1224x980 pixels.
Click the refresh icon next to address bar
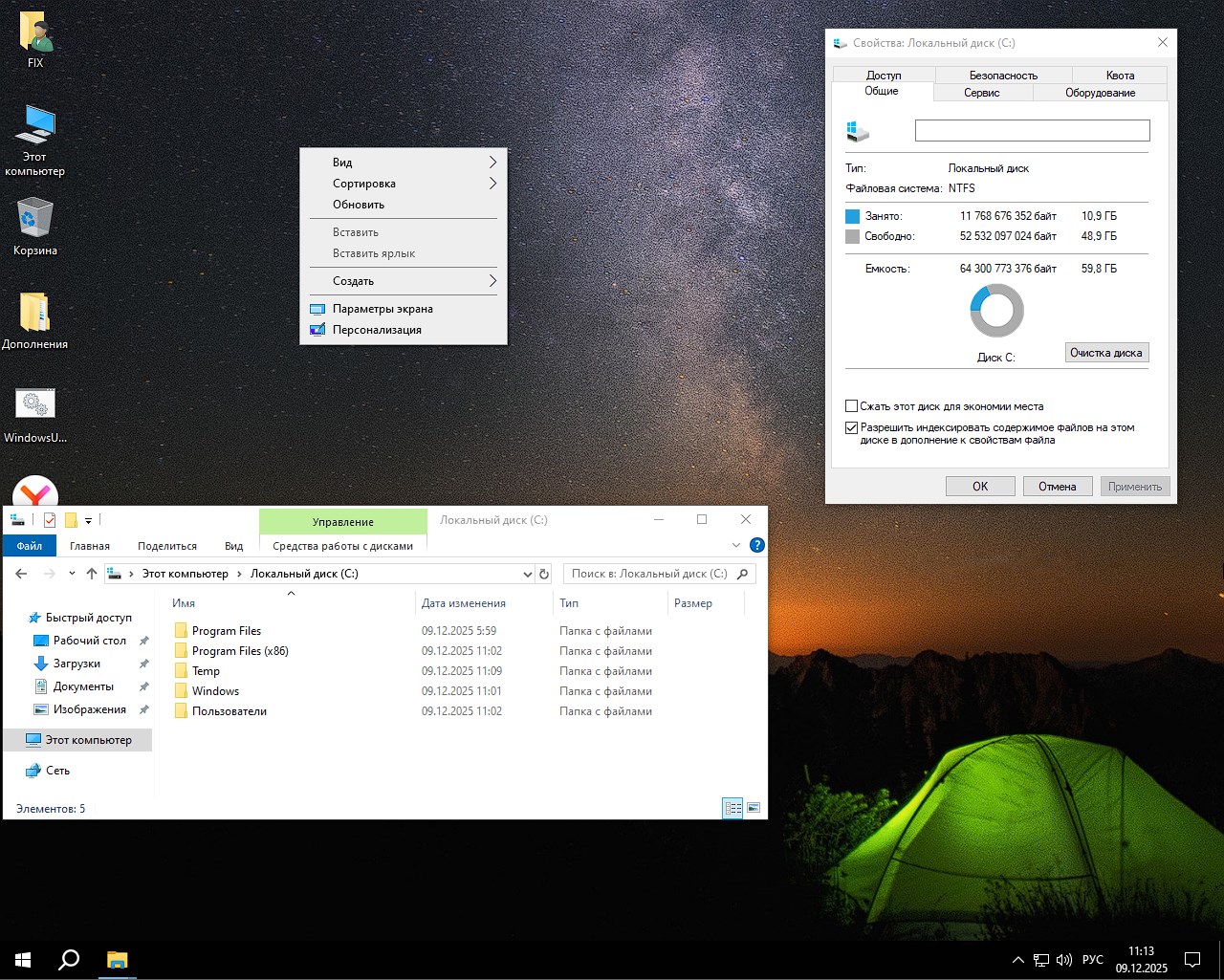(x=543, y=574)
